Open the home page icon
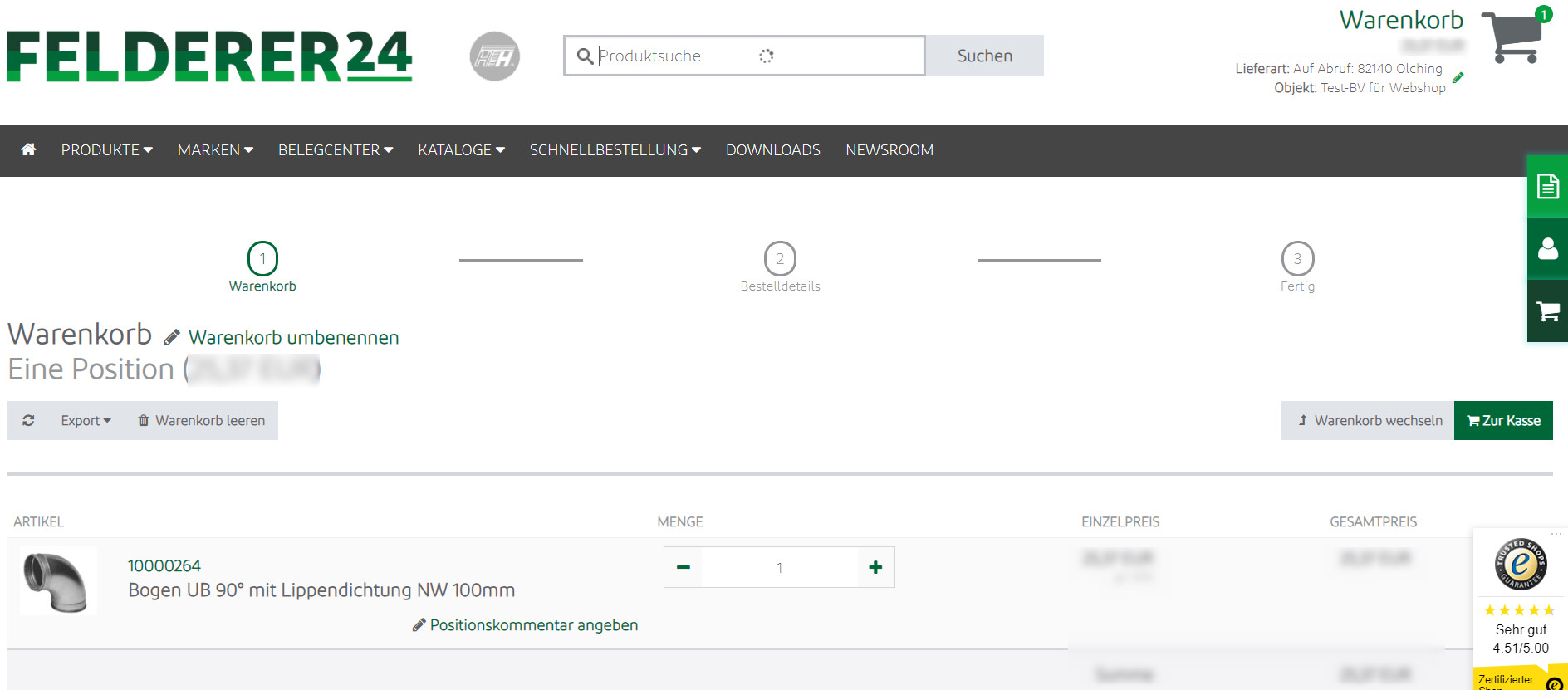 (28, 149)
